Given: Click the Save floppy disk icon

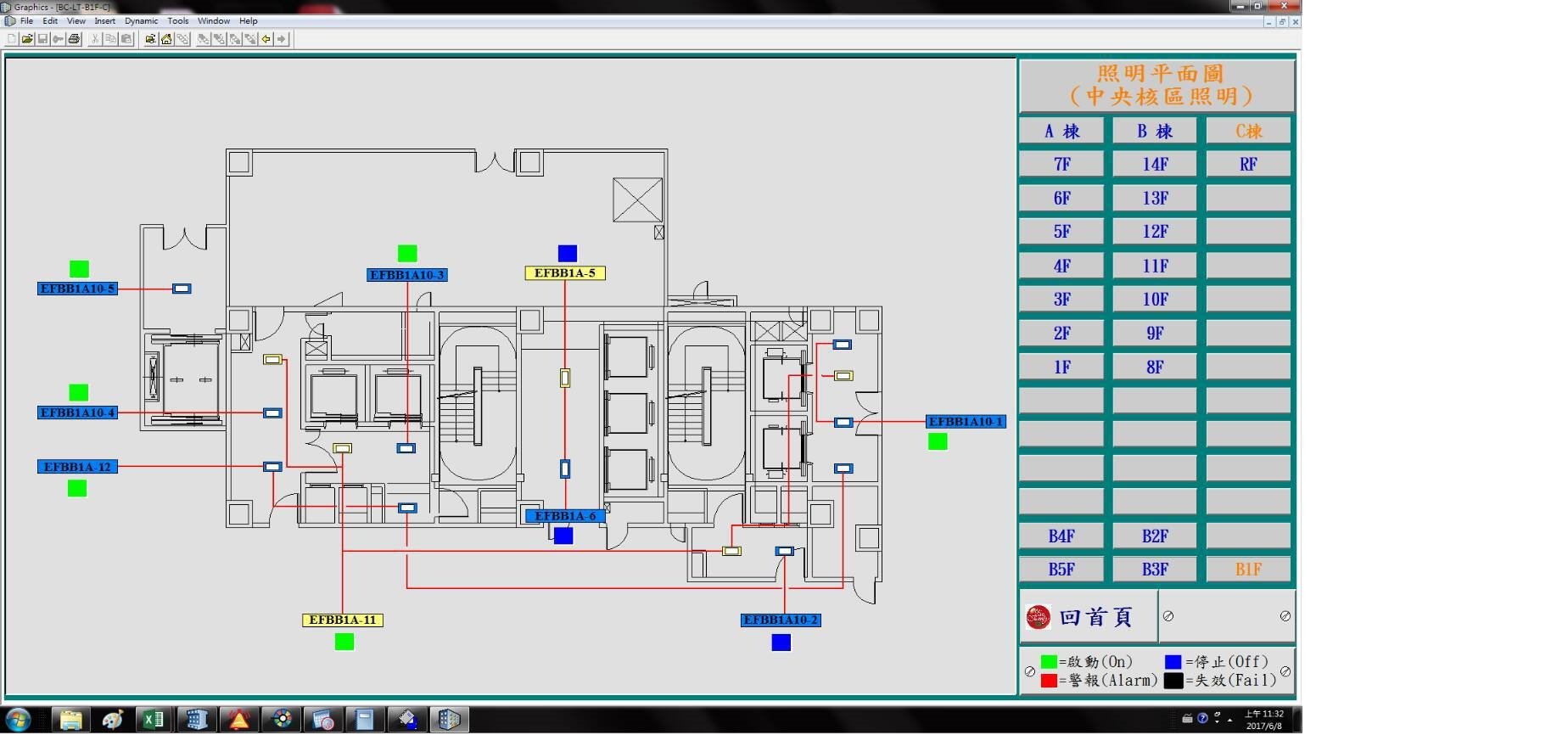Looking at the screenshot, I should [42, 39].
